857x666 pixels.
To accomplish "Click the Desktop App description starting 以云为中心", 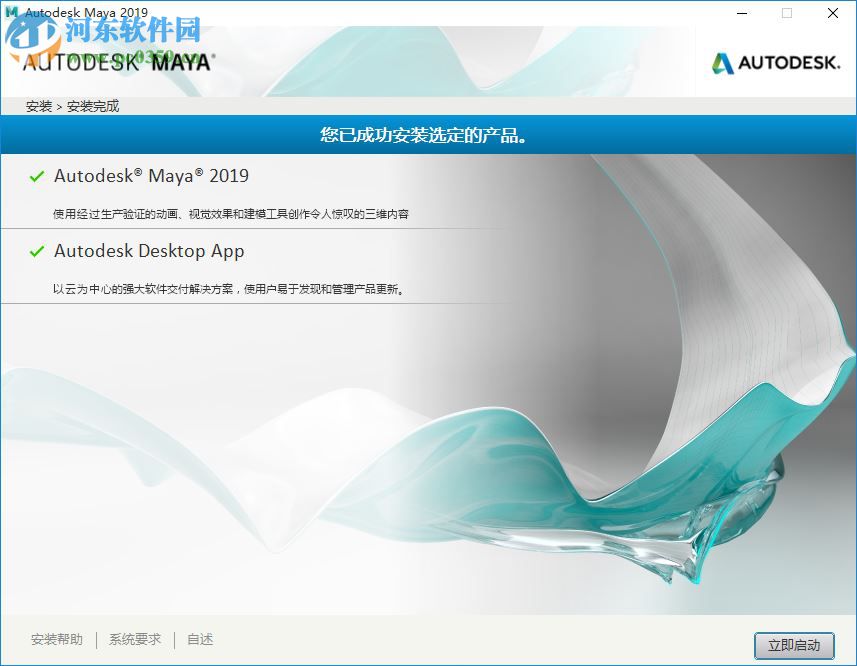I will [x=229, y=289].
